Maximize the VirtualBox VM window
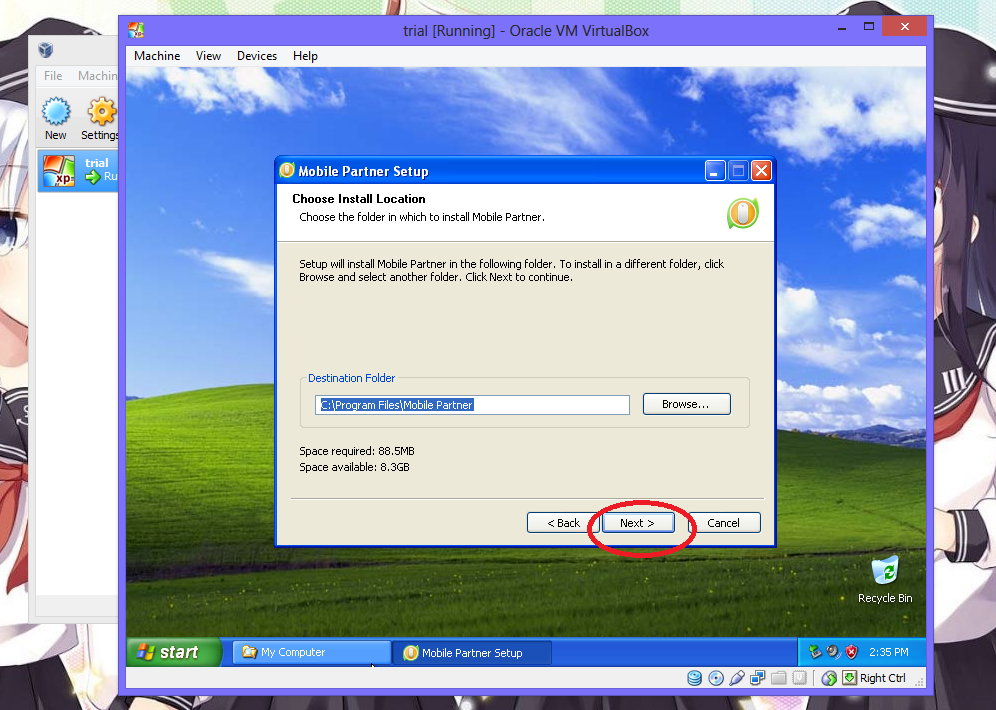996x710 pixels. pos(869,27)
